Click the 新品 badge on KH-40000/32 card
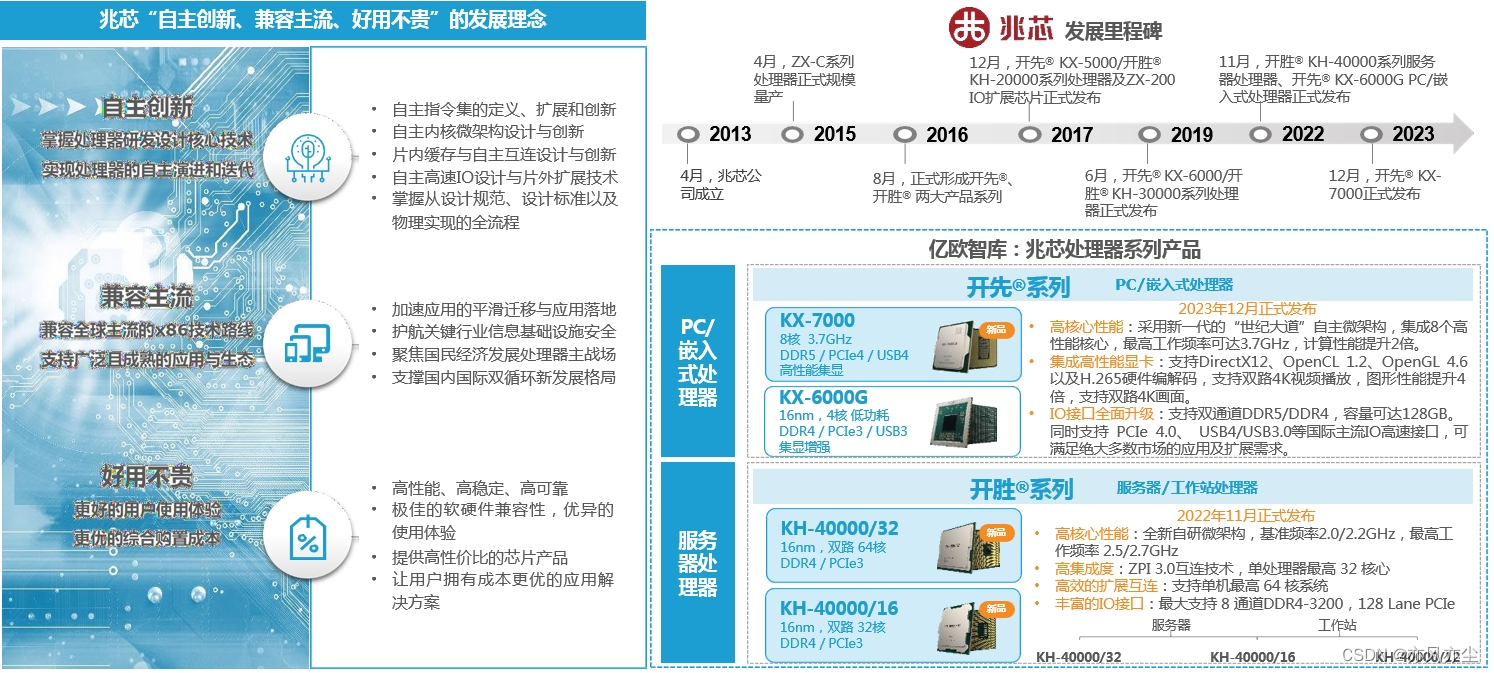Screen dimensions: 1494x673 [x=995, y=532]
